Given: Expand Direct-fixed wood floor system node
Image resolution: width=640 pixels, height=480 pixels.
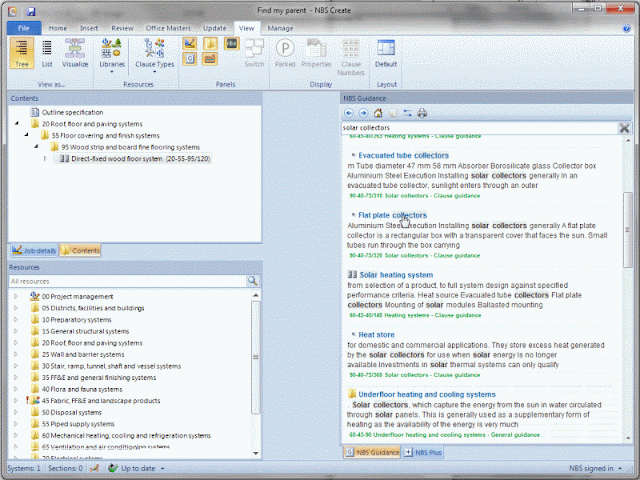Looking at the screenshot, I should [x=45, y=158].
